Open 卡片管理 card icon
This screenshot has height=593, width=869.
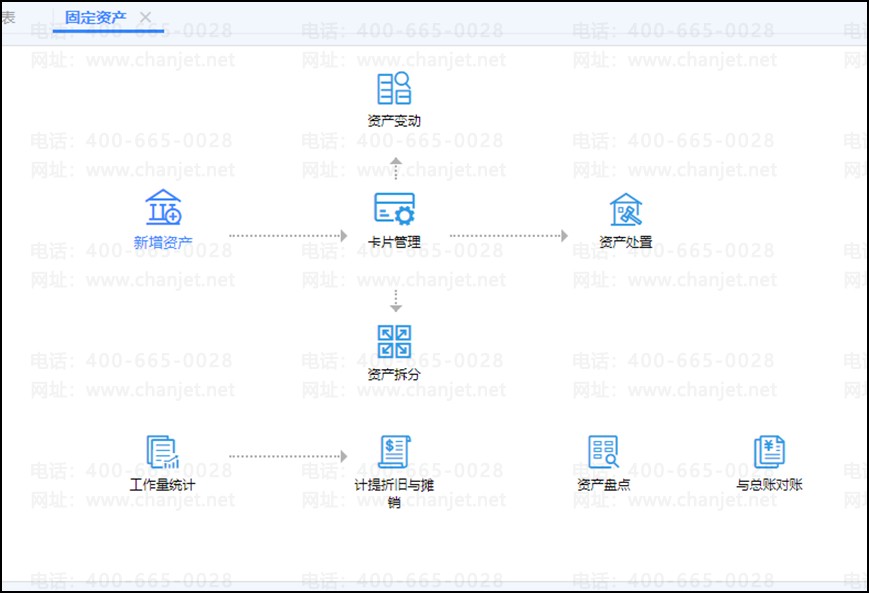[x=394, y=208]
